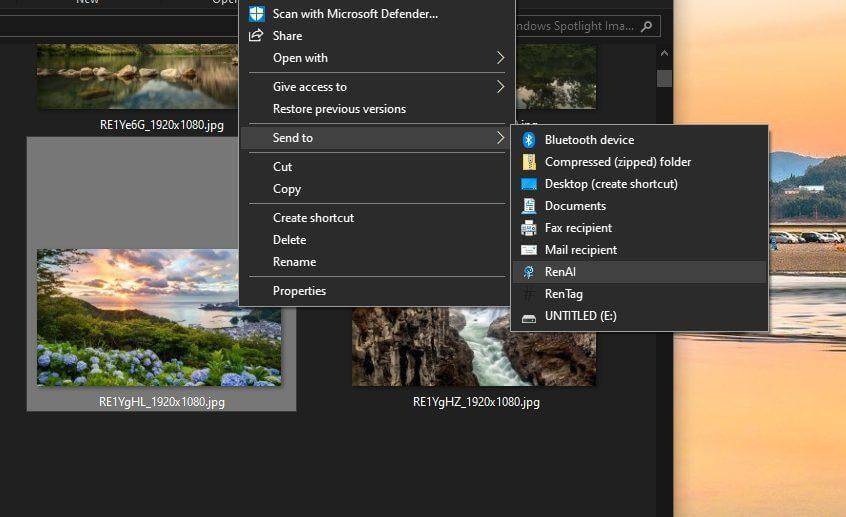
Task: Click the Compressed (zipped) folder icon
Action: pos(529,162)
